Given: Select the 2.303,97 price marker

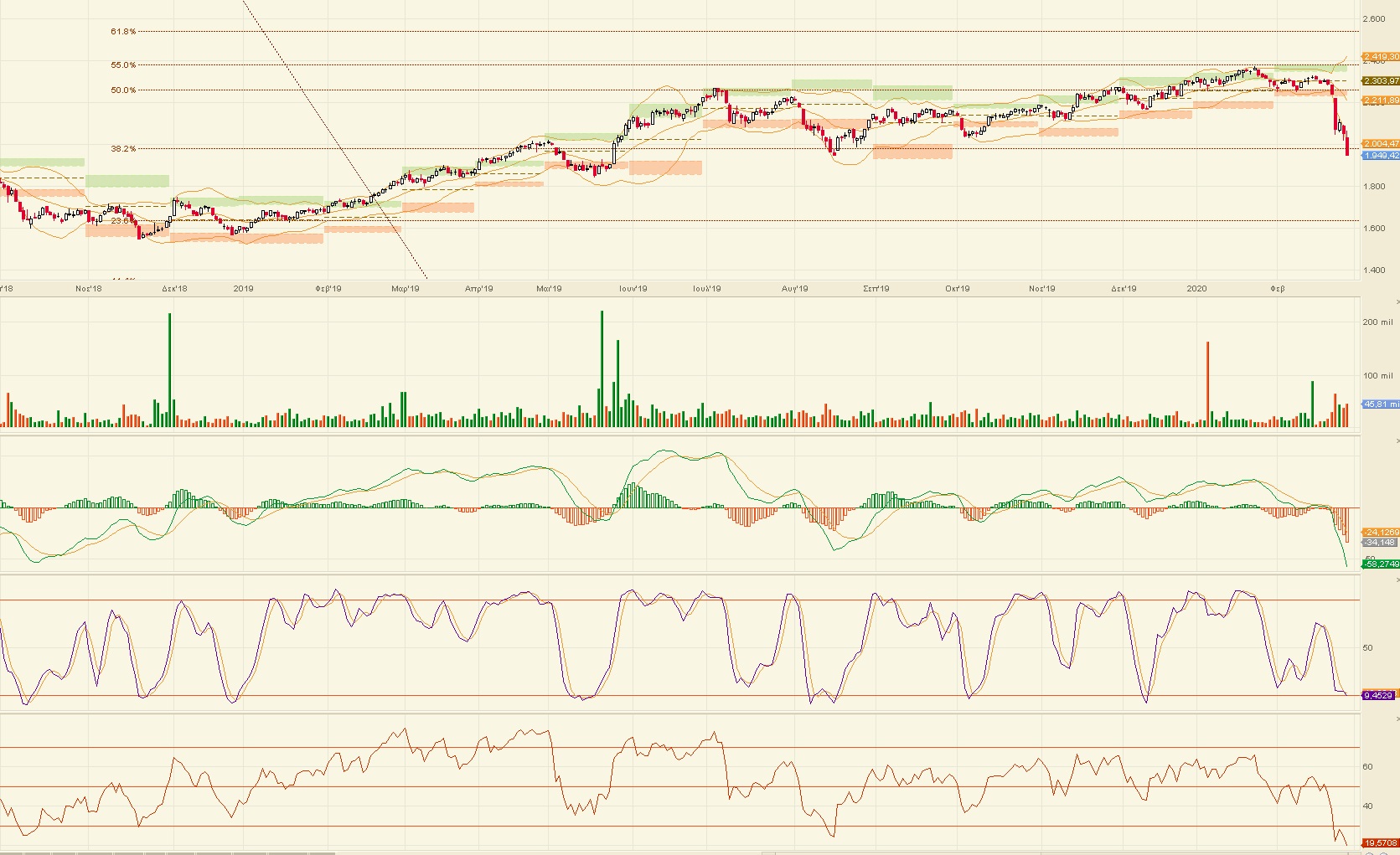Looking at the screenshot, I should pos(1380,81).
